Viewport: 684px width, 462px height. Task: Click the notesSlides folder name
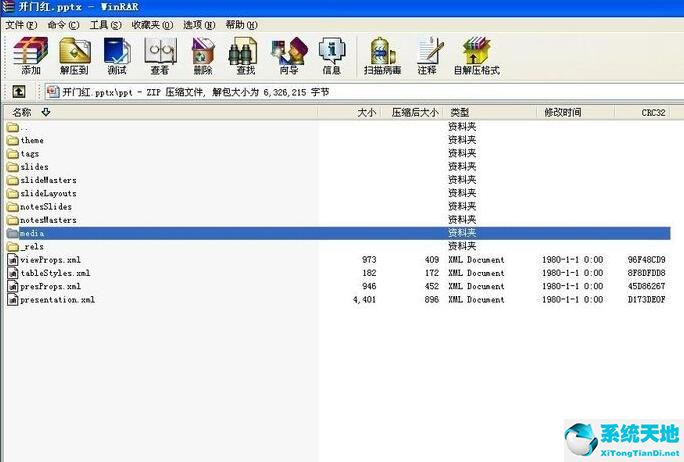click(46, 207)
